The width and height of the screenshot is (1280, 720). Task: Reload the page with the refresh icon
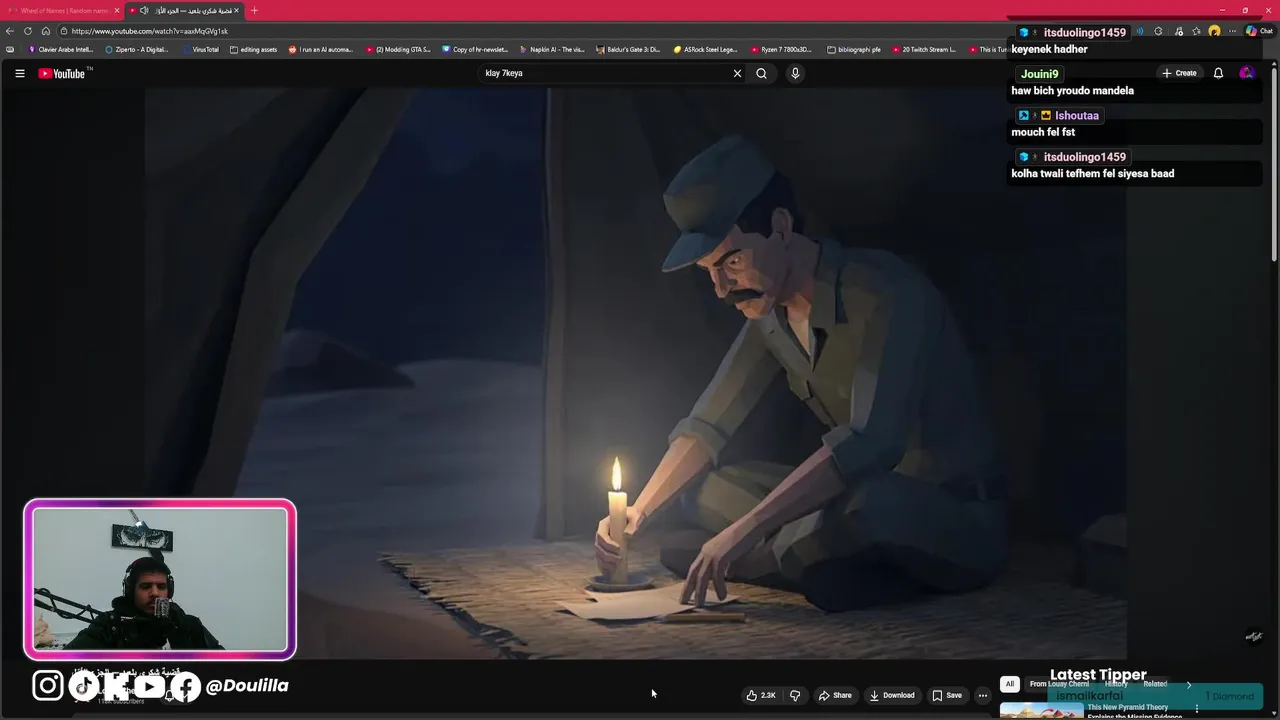click(28, 31)
